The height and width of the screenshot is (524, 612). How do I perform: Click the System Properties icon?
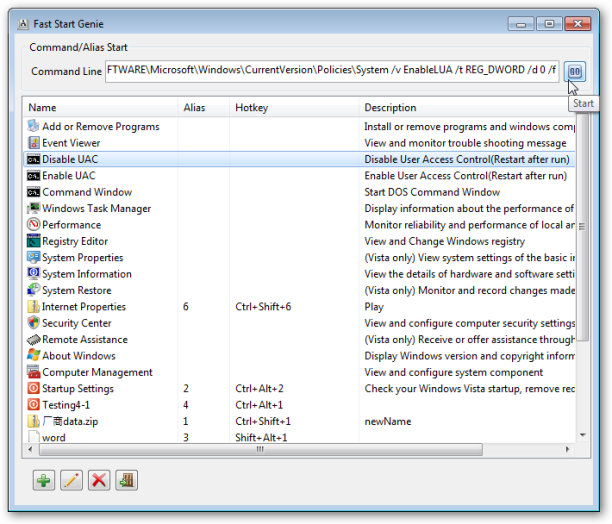pos(34,258)
